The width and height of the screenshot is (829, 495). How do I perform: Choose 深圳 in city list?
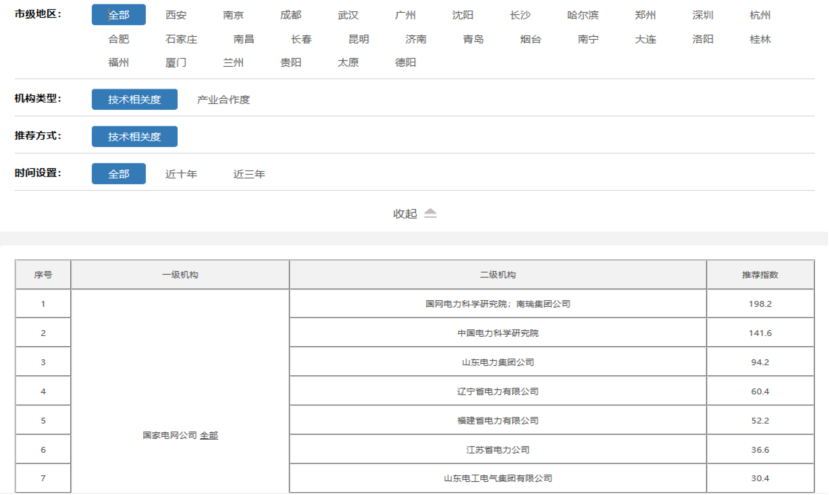pos(703,16)
